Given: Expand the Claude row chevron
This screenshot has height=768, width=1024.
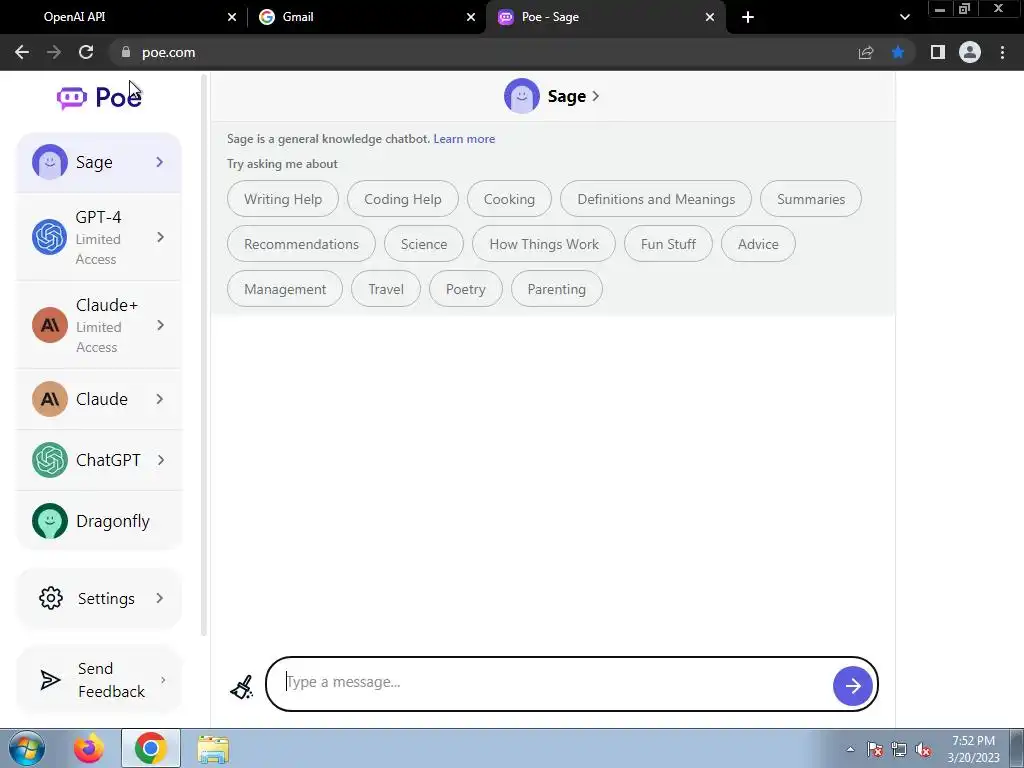Looking at the screenshot, I should click(160, 399).
